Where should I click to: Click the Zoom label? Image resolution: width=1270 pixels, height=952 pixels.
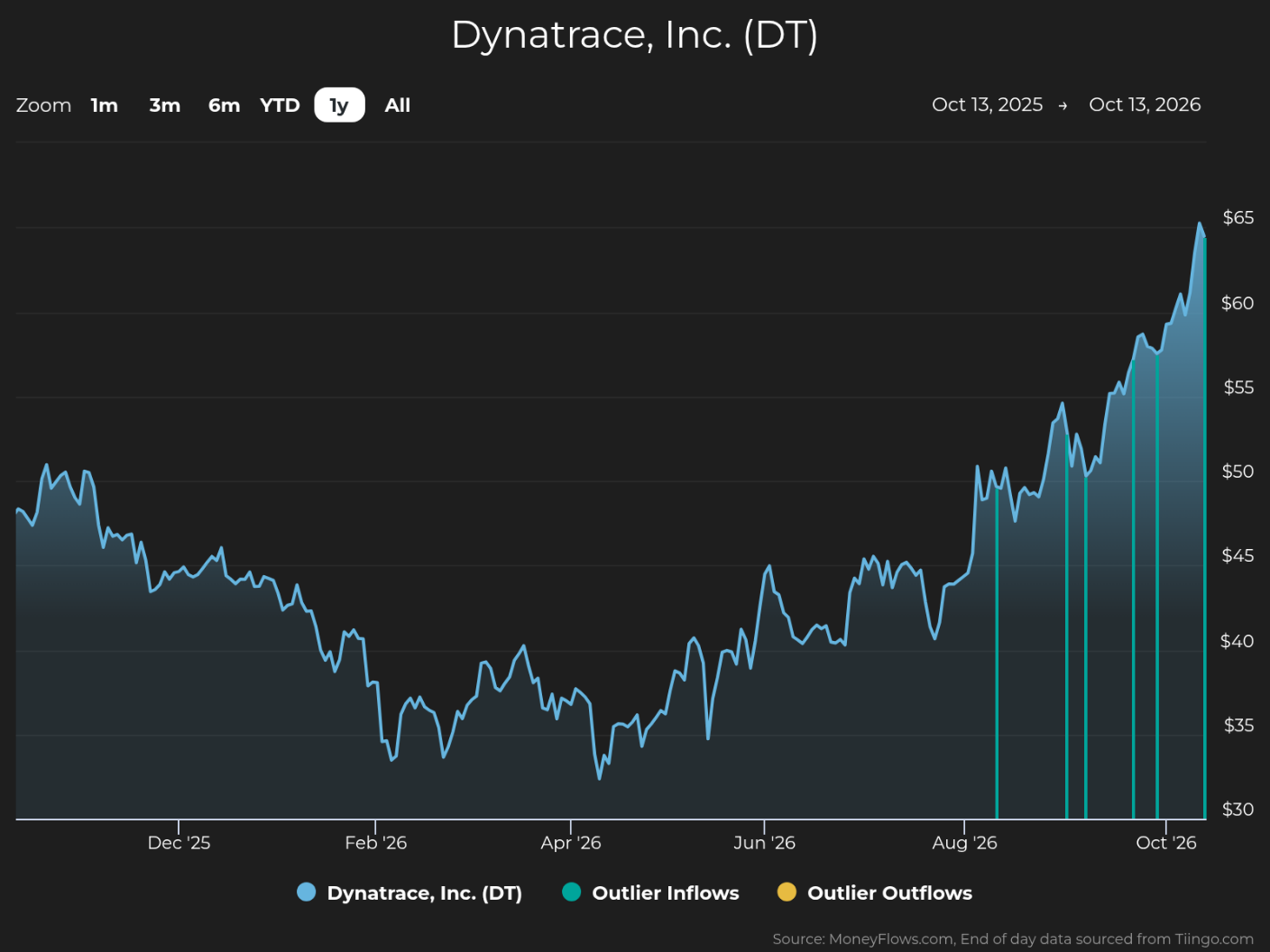(43, 105)
